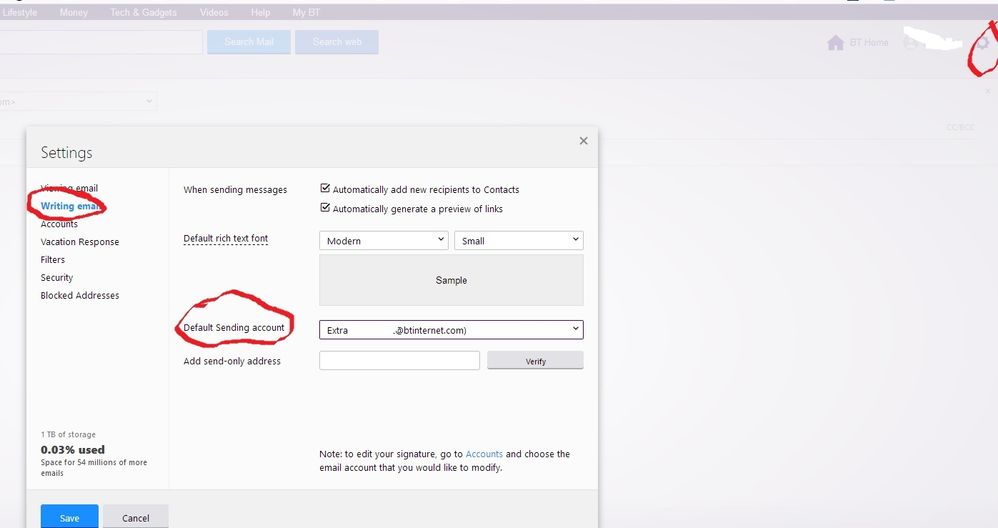Open the settings gear icon
Screen dimensions: 998x528
[x=982, y=43]
